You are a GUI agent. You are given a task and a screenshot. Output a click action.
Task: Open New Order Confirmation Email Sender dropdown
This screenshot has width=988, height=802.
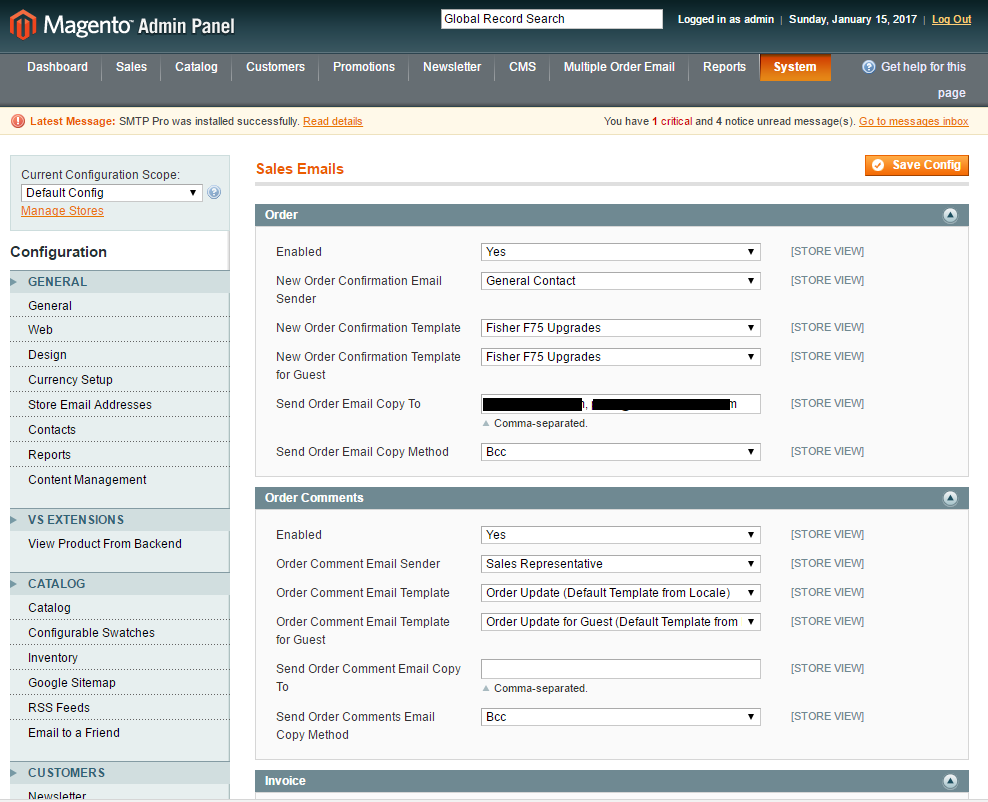(x=620, y=281)
